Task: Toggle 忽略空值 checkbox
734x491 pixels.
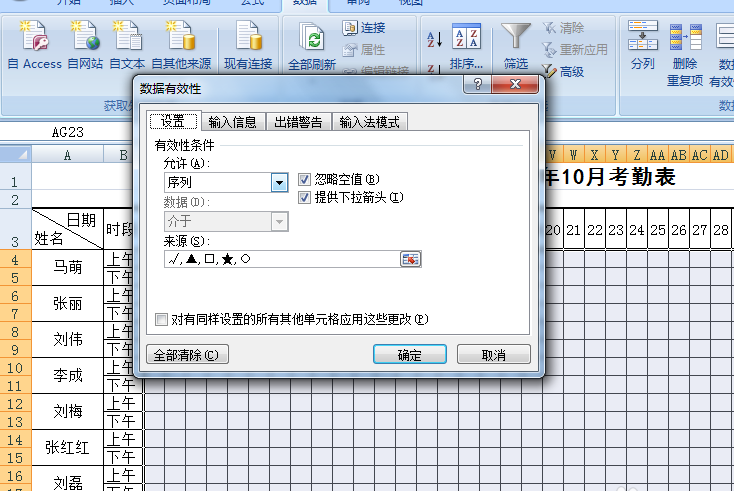Action: point(304,179)
